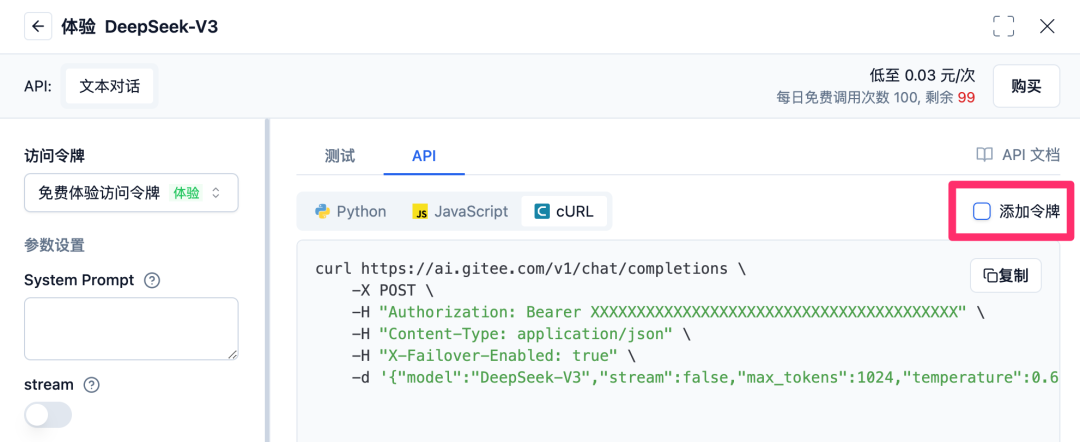The width and height of the screenshot is (1080, 442).
Task: Click the cURL C icon
Action: click(x=542, y=211)
